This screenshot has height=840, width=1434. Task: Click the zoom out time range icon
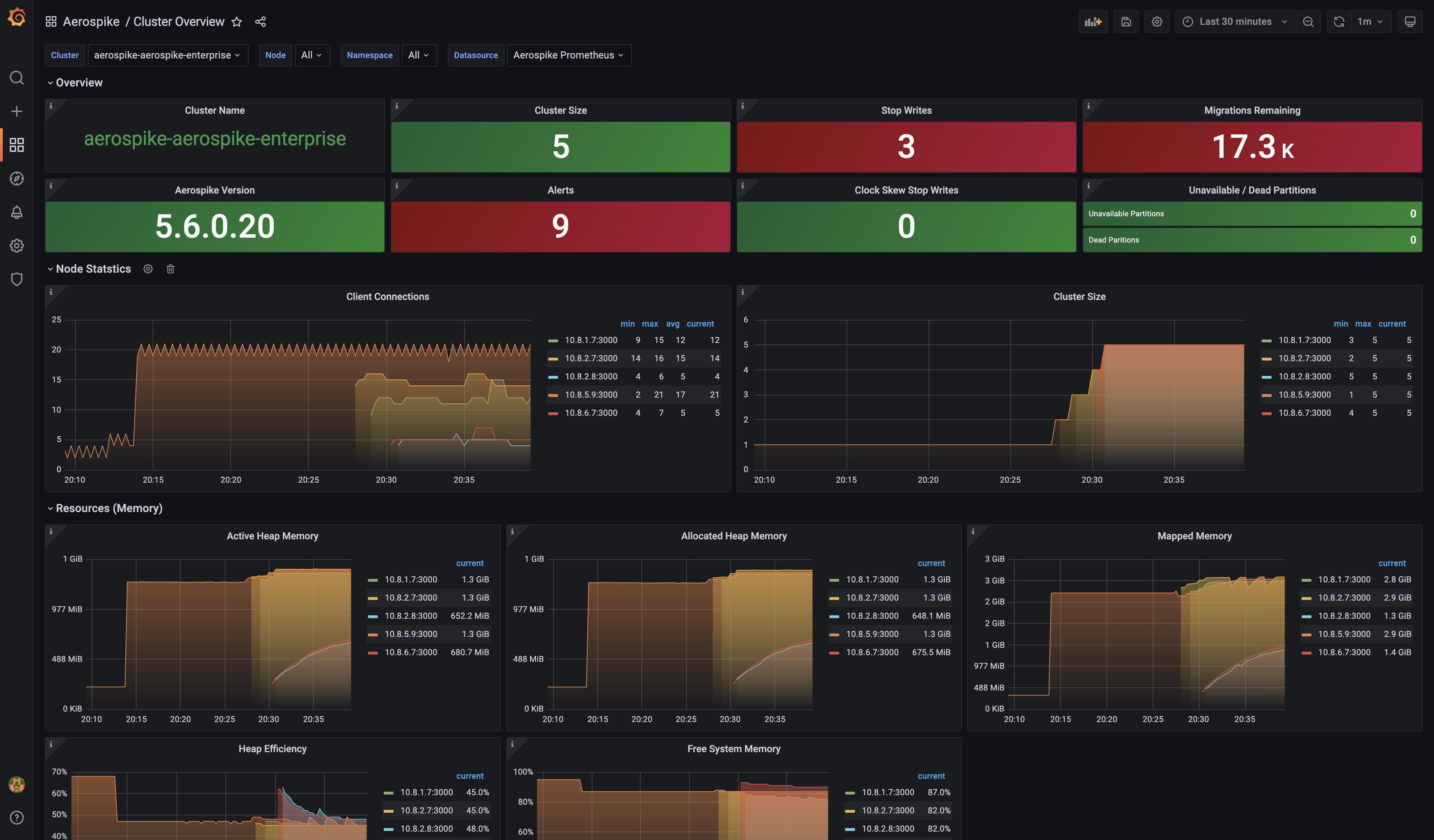1308,22
